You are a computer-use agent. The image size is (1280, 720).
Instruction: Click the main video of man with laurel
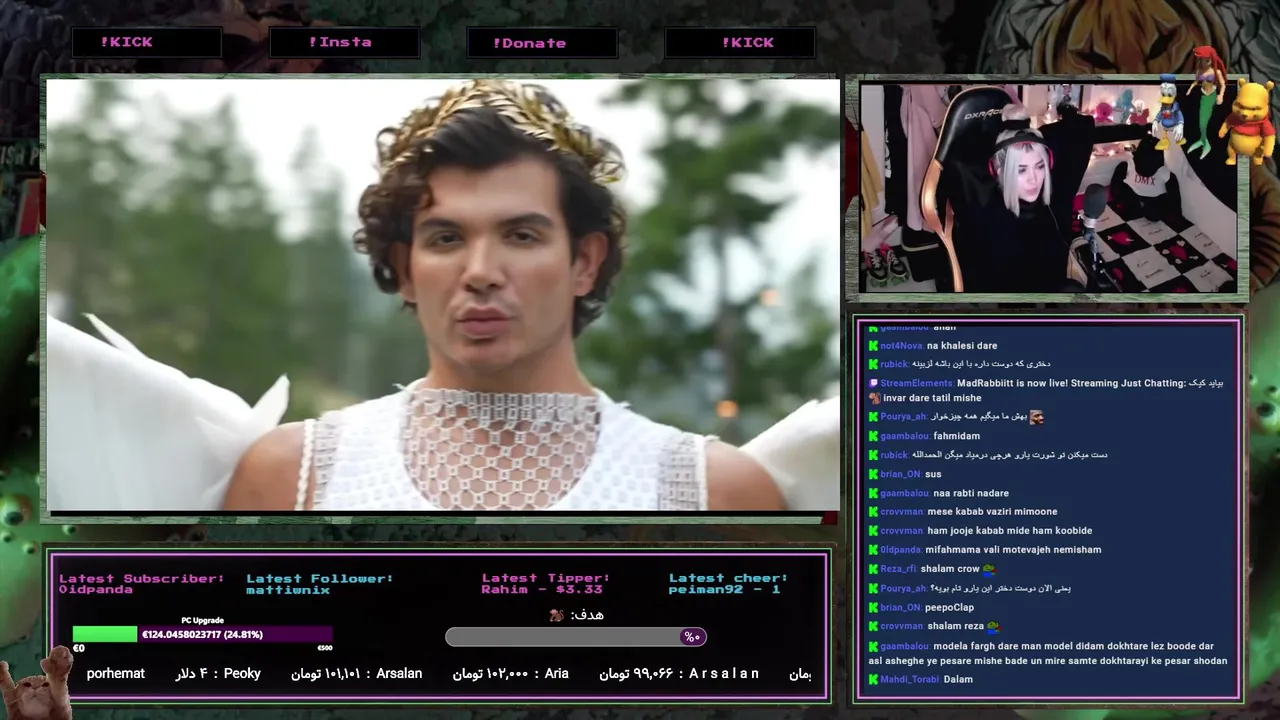pos(443,295)
